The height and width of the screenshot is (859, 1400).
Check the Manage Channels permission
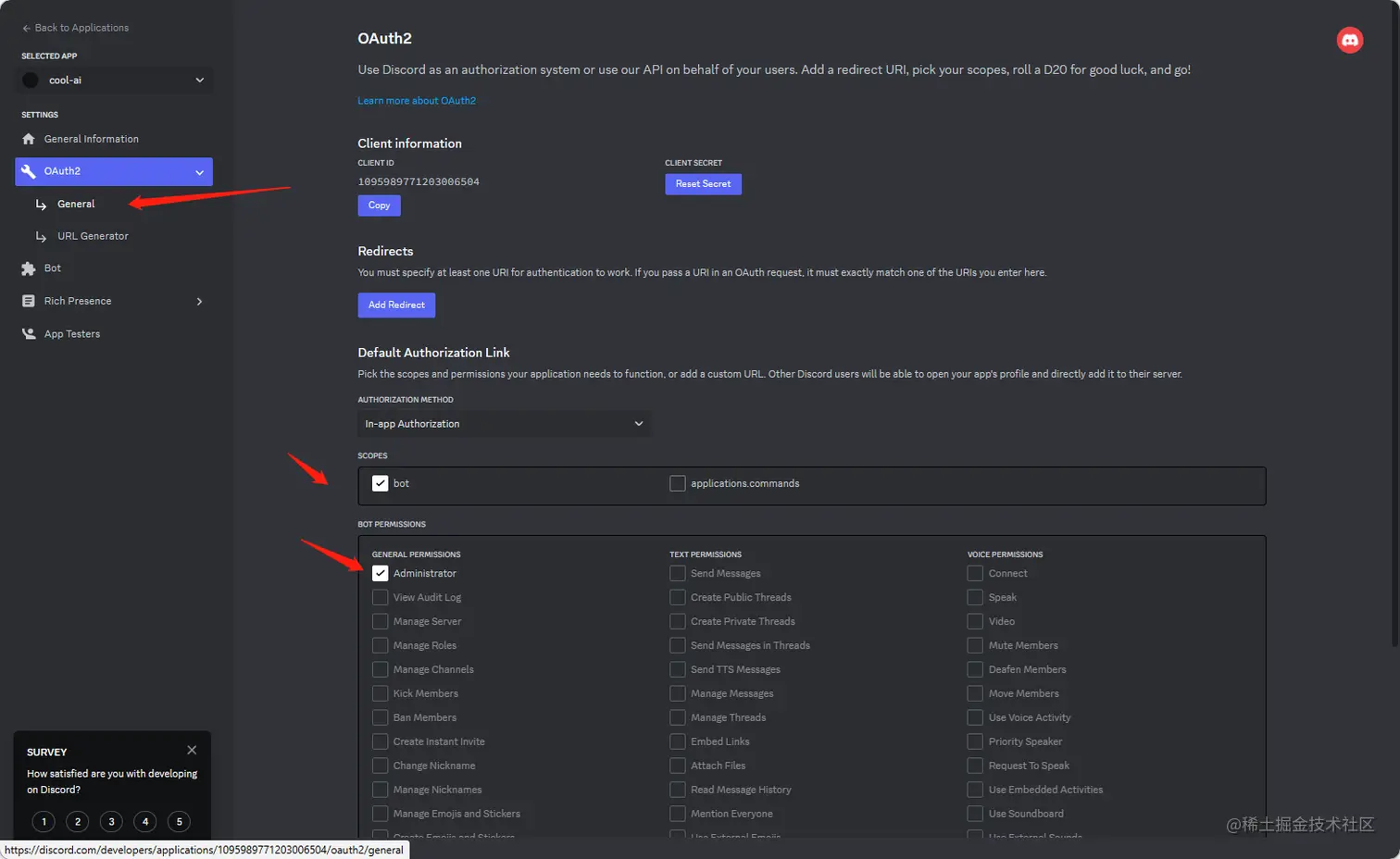click(380, 669)
